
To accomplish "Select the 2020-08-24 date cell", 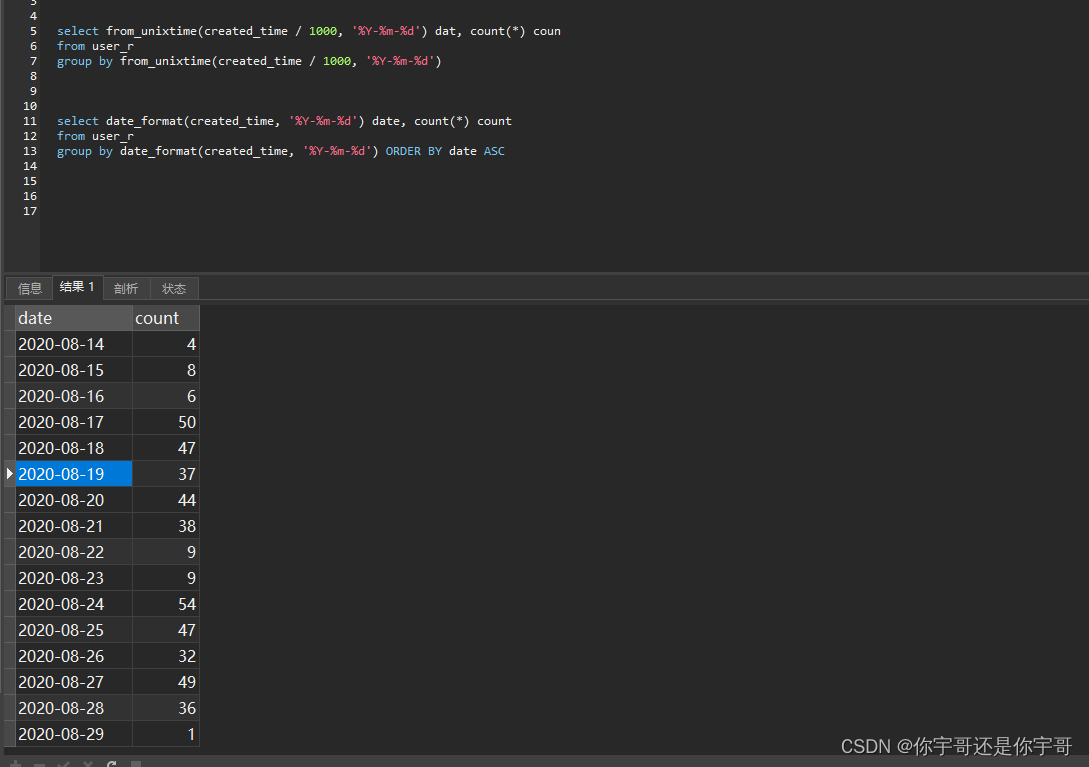I will 74,604.
